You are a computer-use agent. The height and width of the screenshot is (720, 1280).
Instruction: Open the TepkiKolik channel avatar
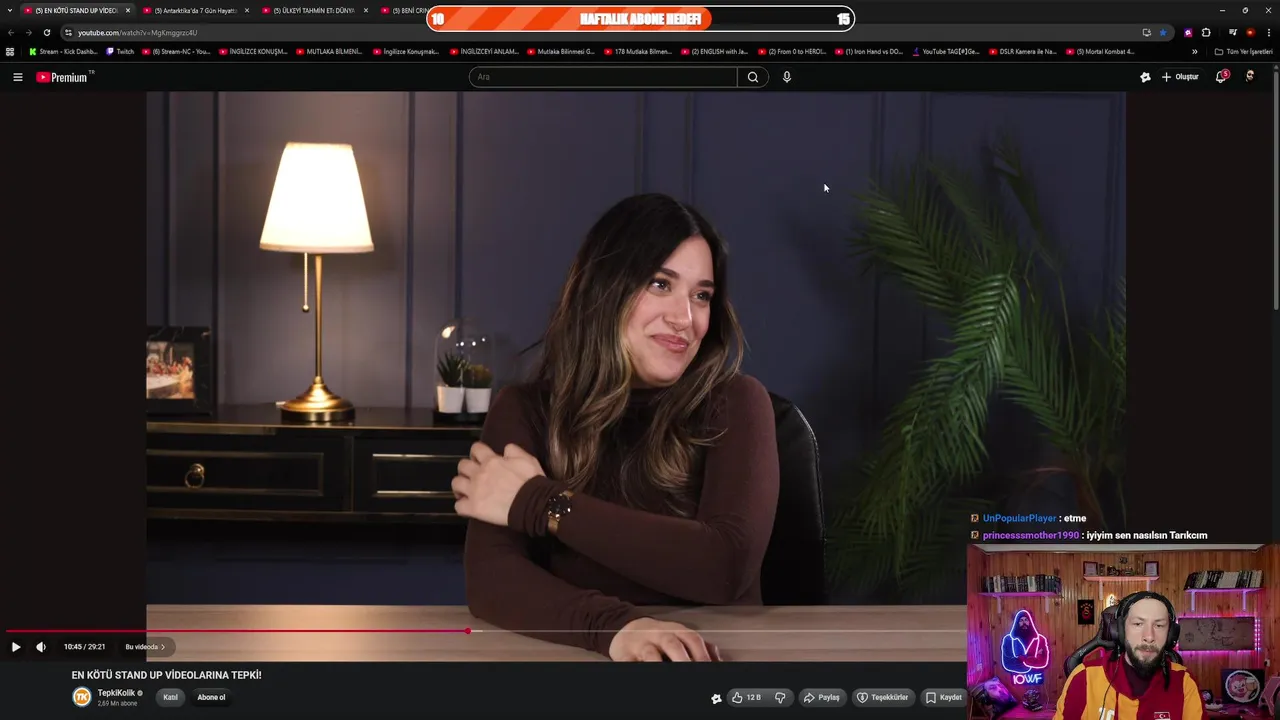pyautogui.click(x=82, y=697)
